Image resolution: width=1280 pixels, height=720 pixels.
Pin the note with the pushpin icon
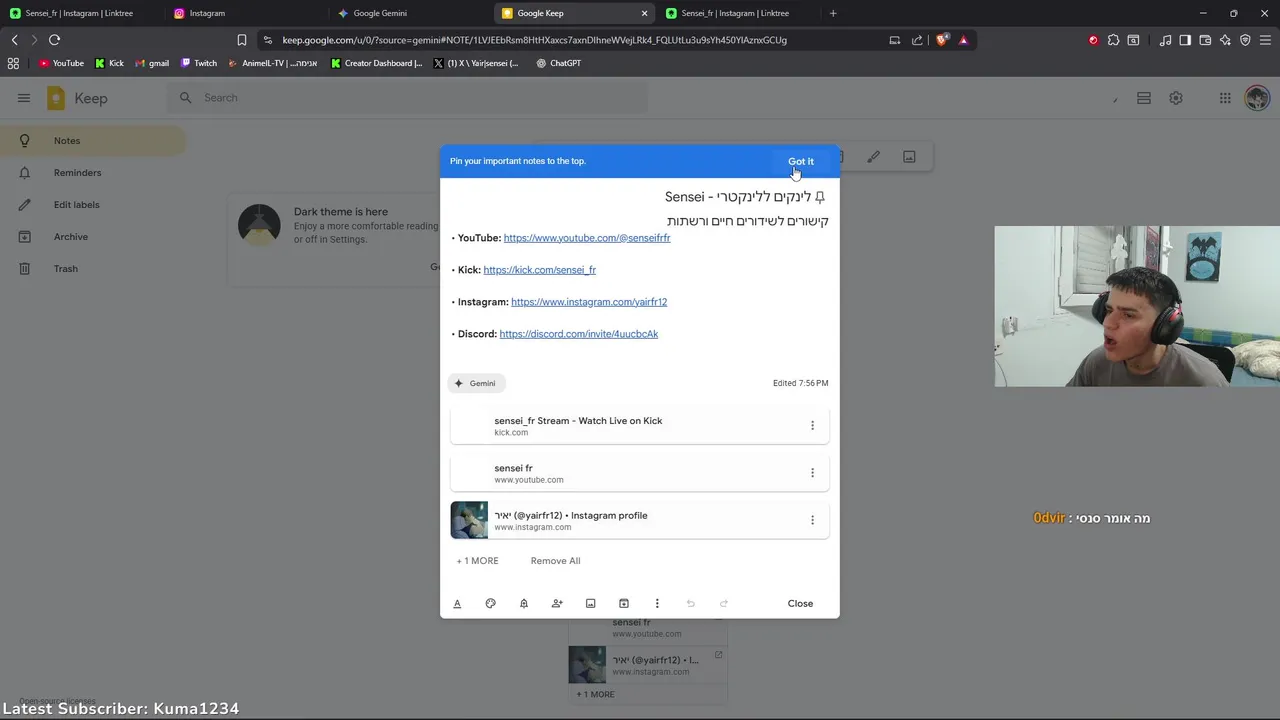tap(820, 197)
